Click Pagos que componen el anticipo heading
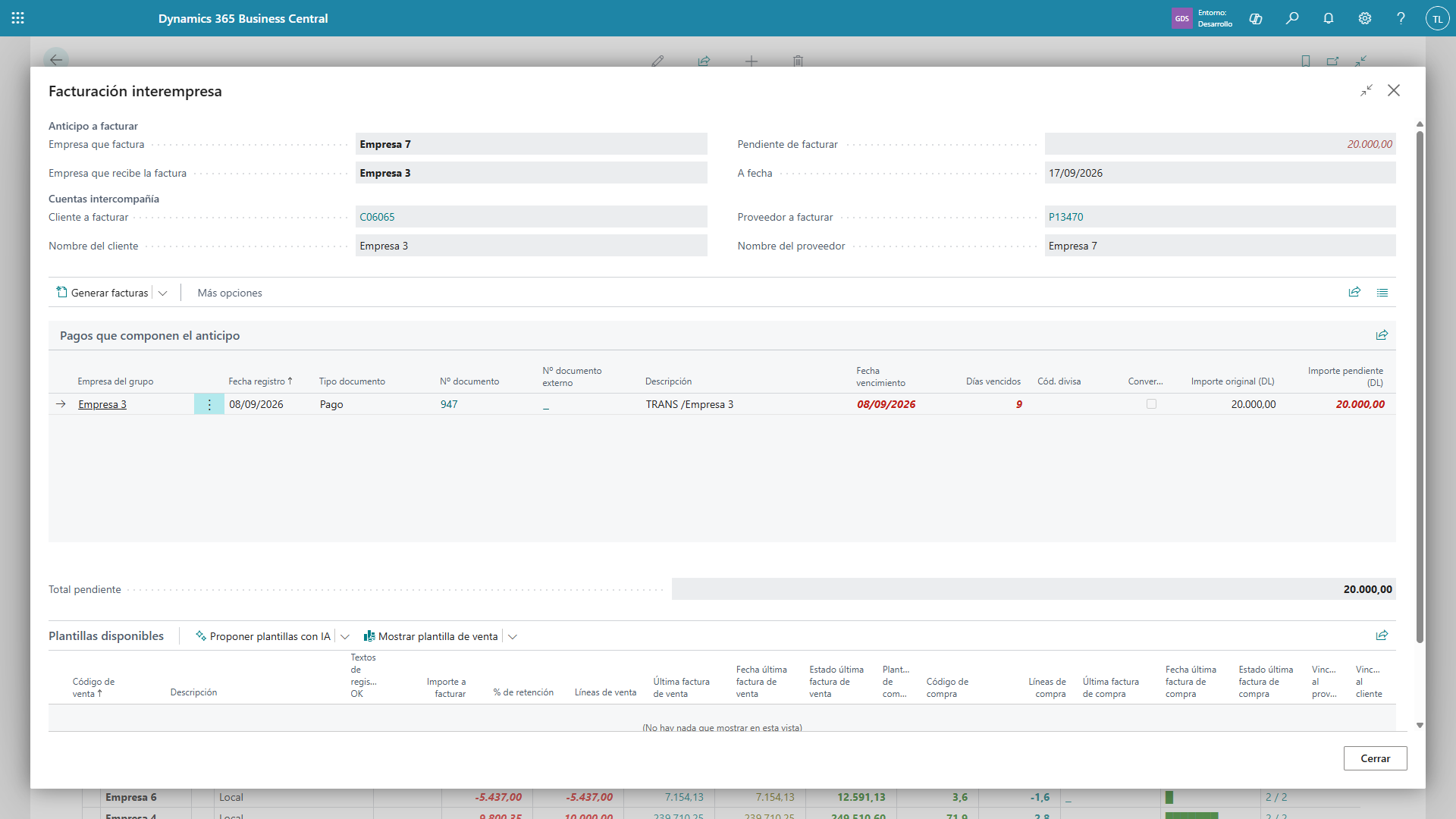 [149, 335]
